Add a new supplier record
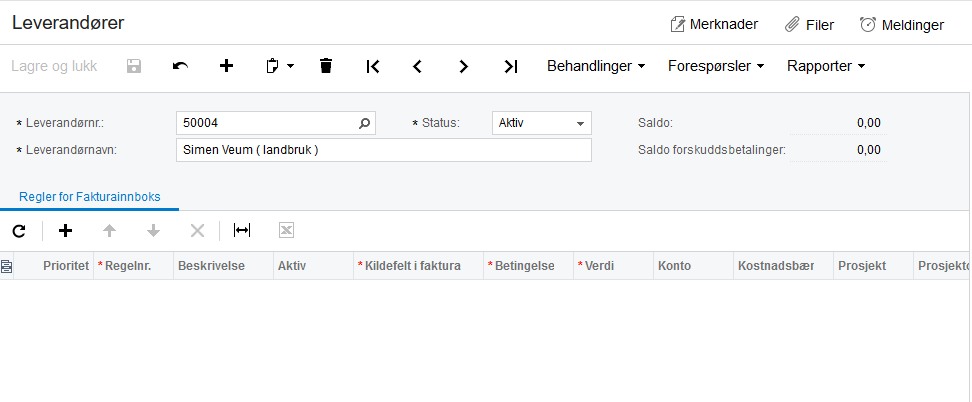This screenshot has width=972, height=402. (227, 66)
